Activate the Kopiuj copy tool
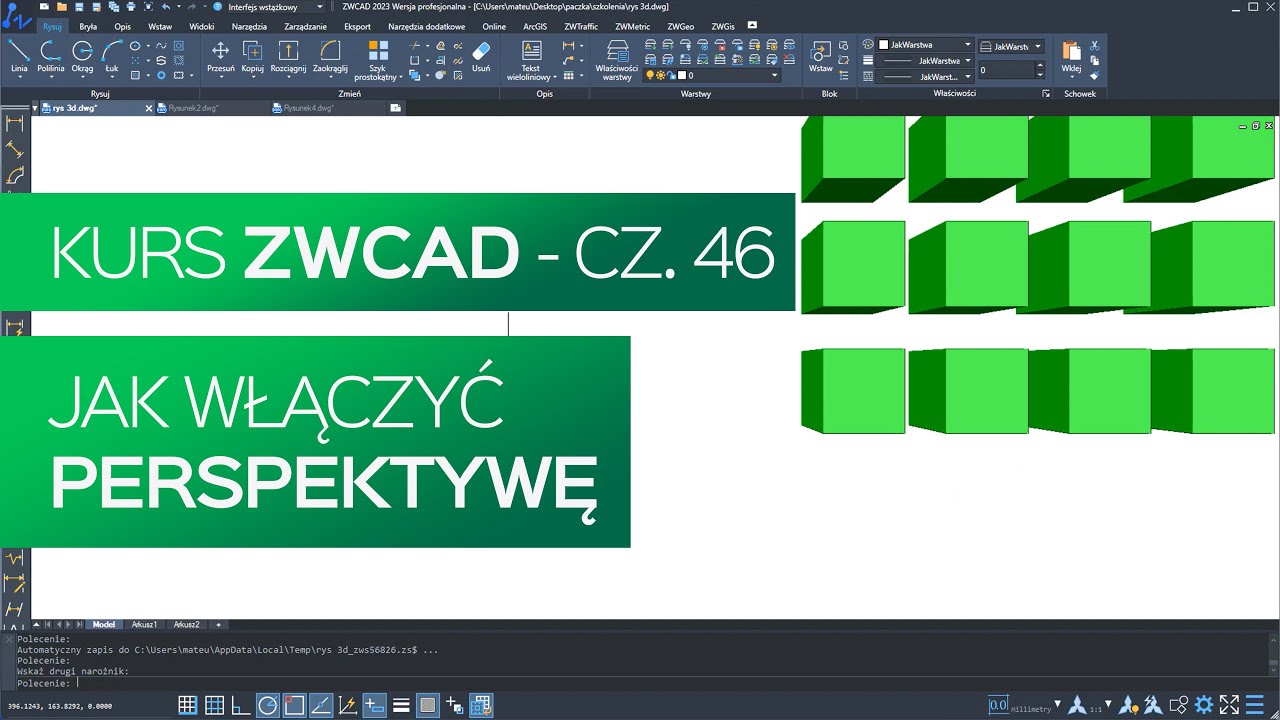Image resolution: width=1280 pixels, height=720 pixels. click(x=253, y=58)
